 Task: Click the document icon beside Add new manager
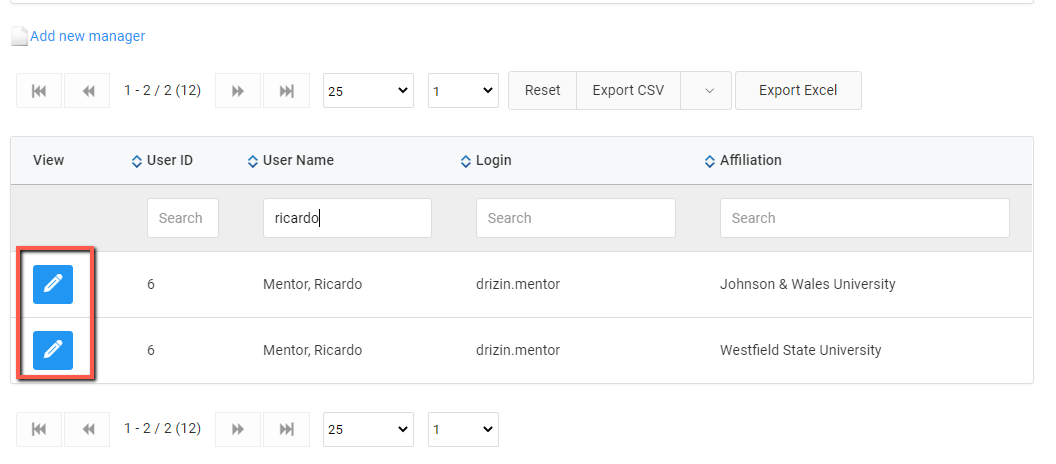(x=20, y=36)
